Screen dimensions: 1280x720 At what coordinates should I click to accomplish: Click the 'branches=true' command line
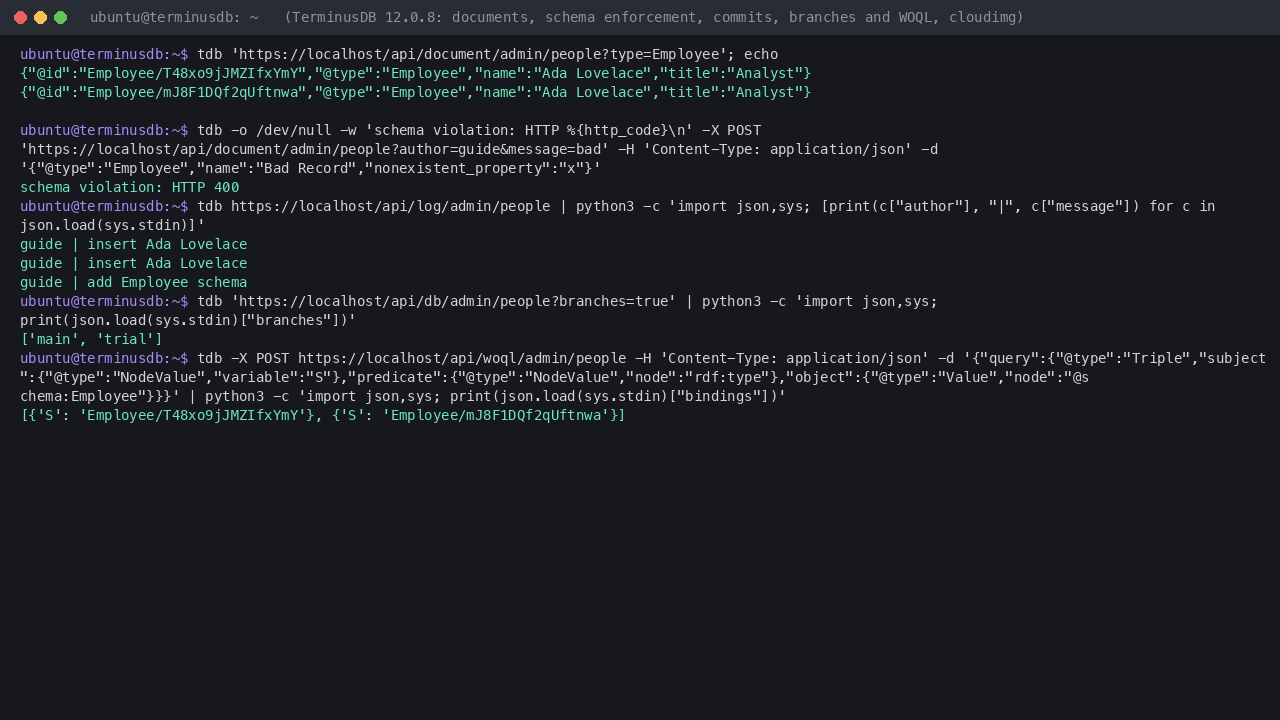[x=479, y=301]
